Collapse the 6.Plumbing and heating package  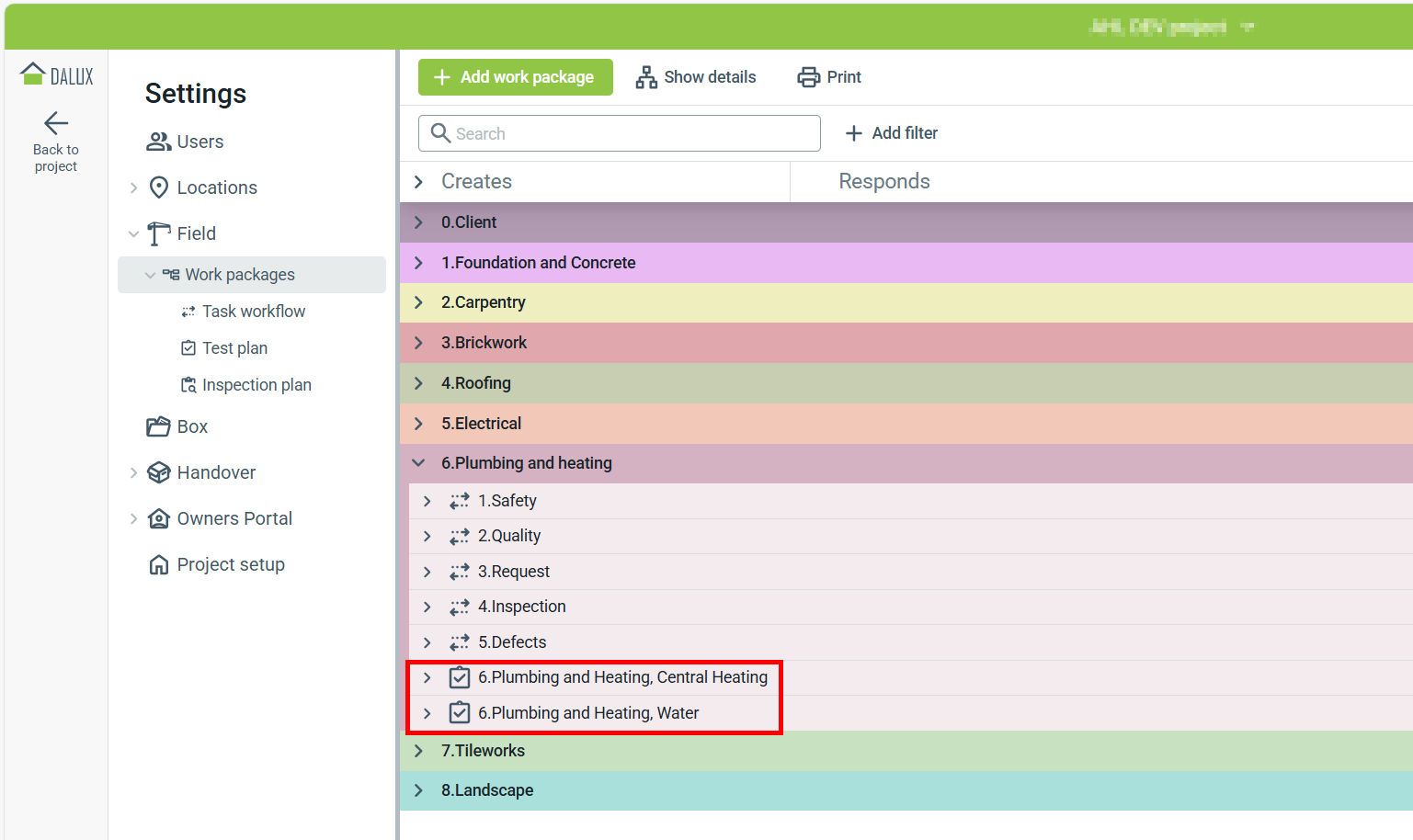coord(419,463)
